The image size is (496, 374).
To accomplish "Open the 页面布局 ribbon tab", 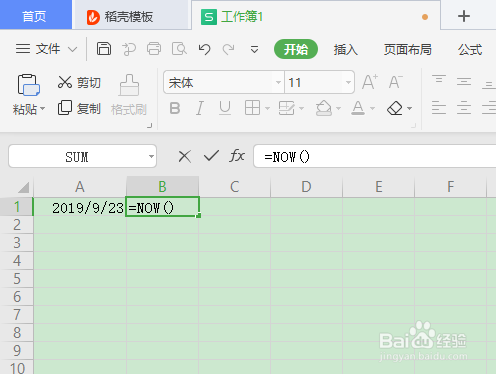I will coord(407,49).
